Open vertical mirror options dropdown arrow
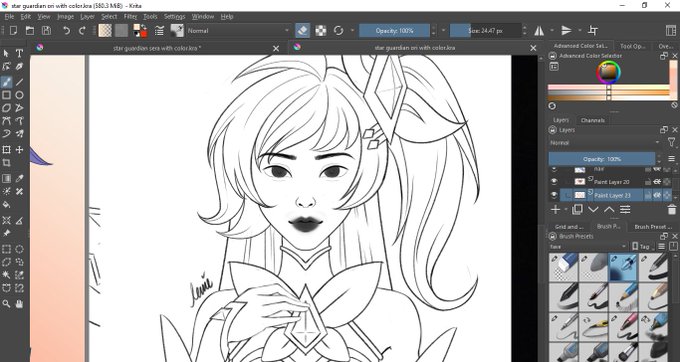 (579, 30)
